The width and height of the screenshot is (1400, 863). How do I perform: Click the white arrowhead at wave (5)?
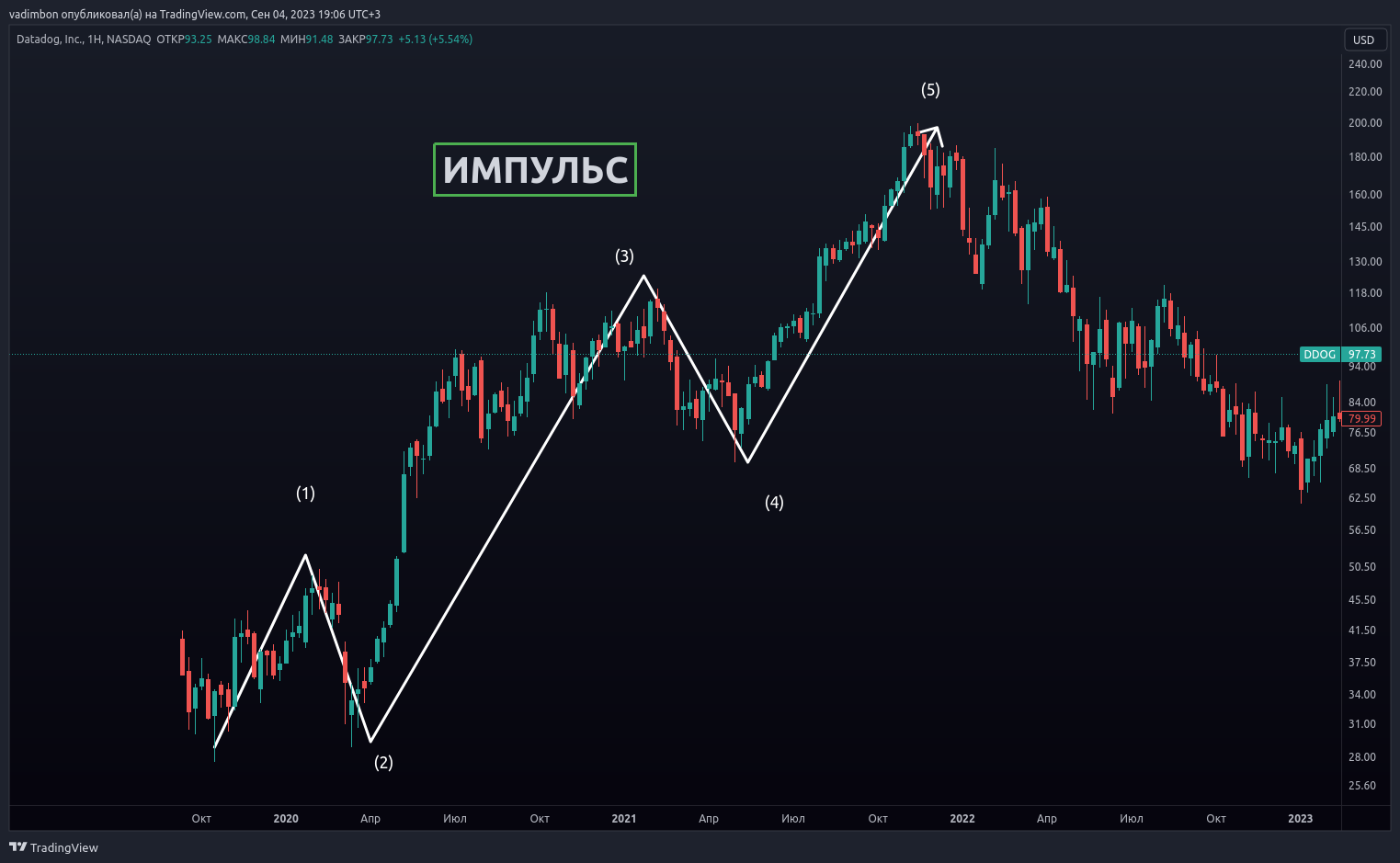[x=934, y=131]
